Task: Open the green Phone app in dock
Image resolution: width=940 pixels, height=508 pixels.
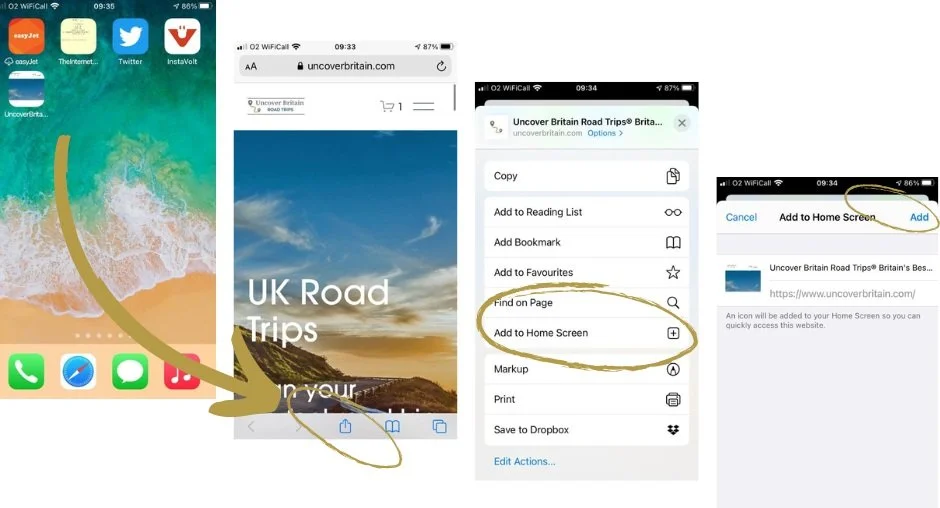Action: 26,371
